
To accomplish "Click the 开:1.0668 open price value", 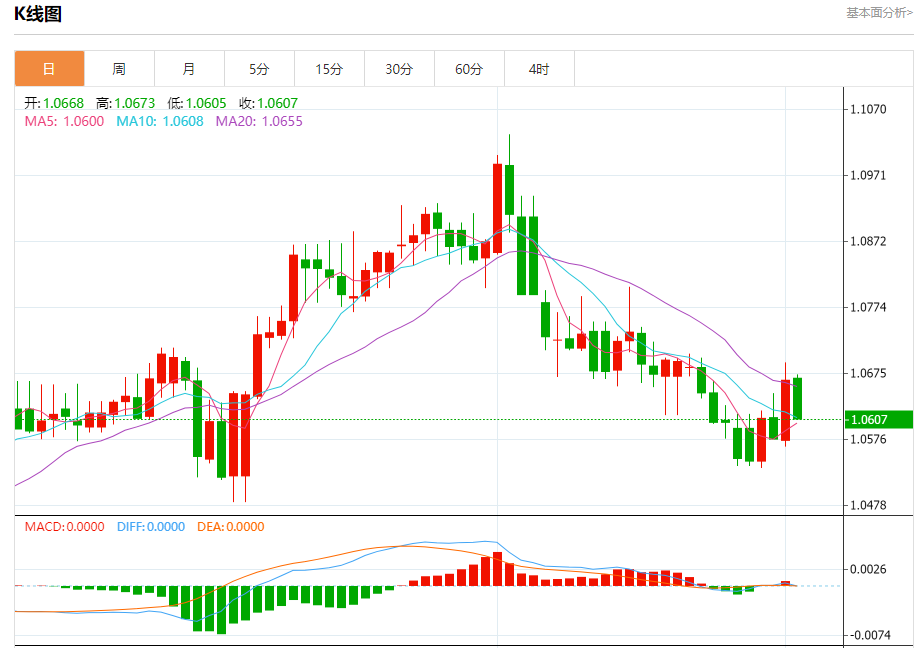I will click(x=54, y=103).
